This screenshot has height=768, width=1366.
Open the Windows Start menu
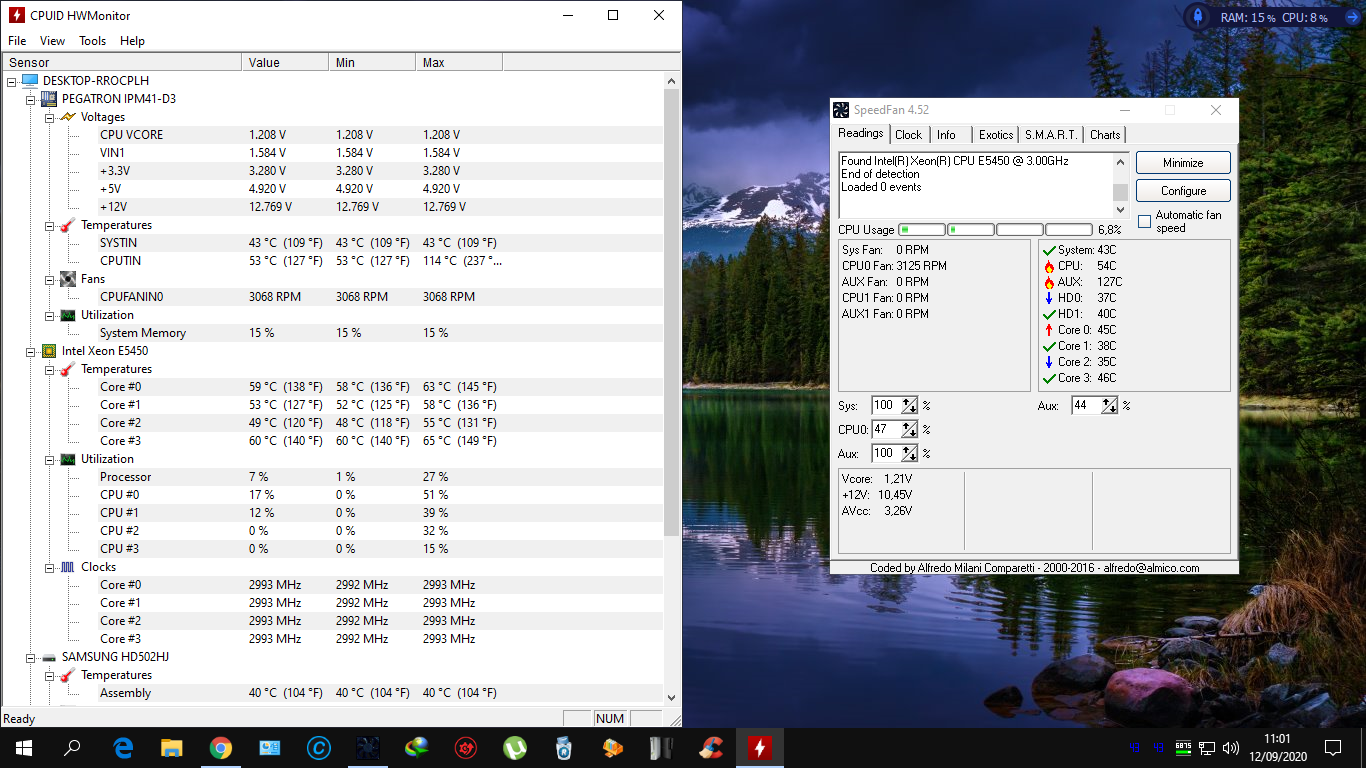[23, 747]
